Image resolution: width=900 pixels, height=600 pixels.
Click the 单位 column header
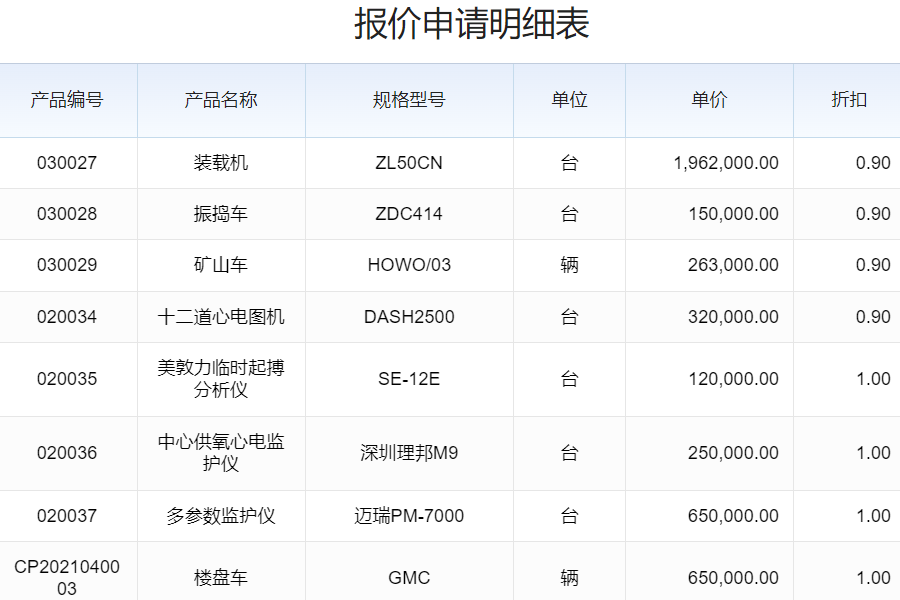569,100
